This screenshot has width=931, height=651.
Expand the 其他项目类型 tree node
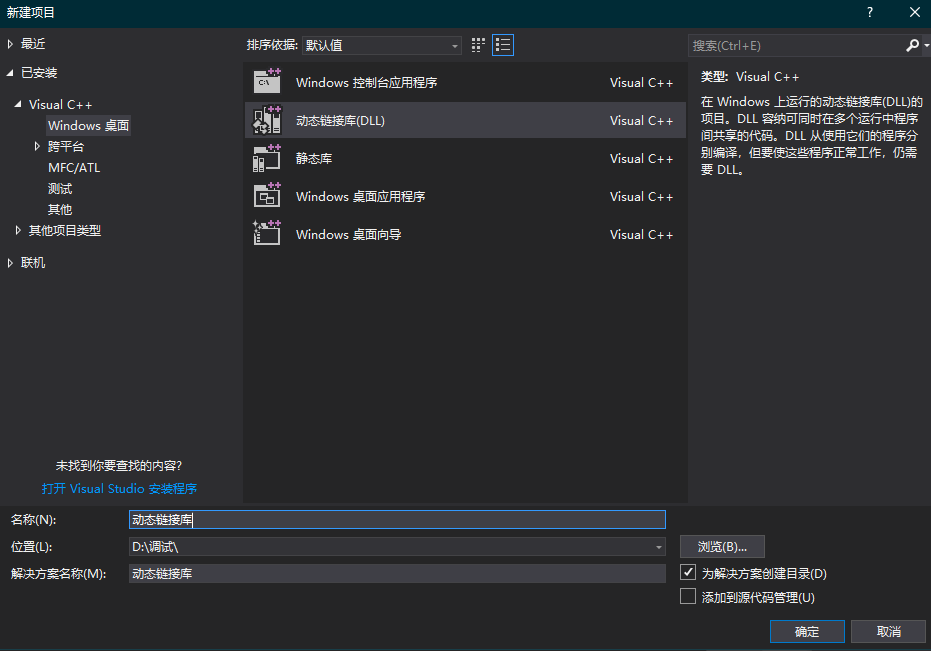tap(18, 230)
